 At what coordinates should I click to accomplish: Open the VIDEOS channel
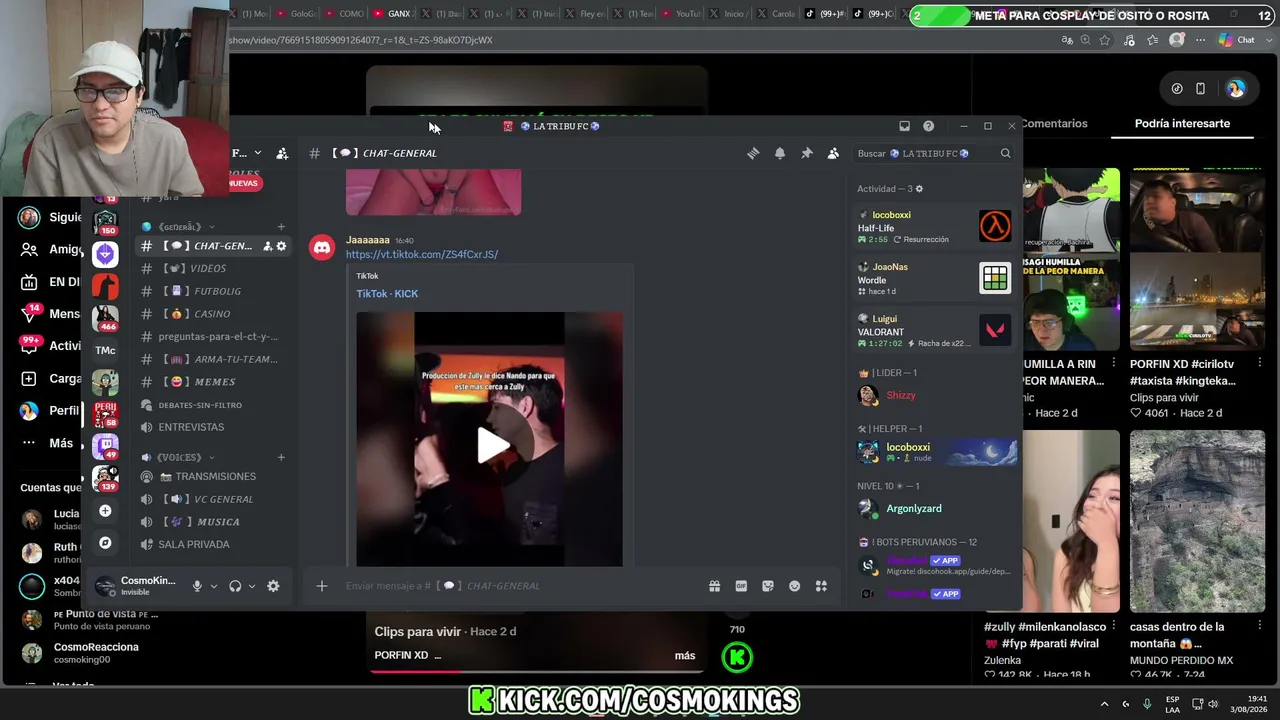point(212,268)
